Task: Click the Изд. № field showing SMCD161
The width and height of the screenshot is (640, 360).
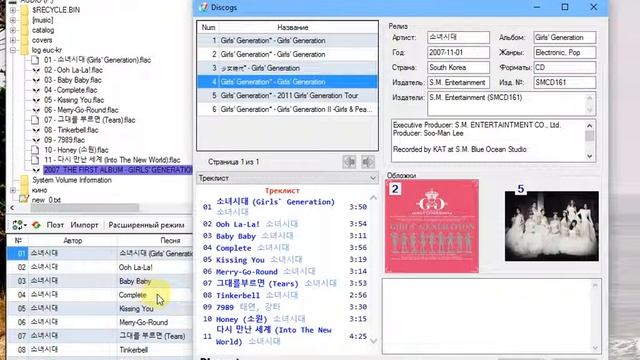Action: [564, 82]
